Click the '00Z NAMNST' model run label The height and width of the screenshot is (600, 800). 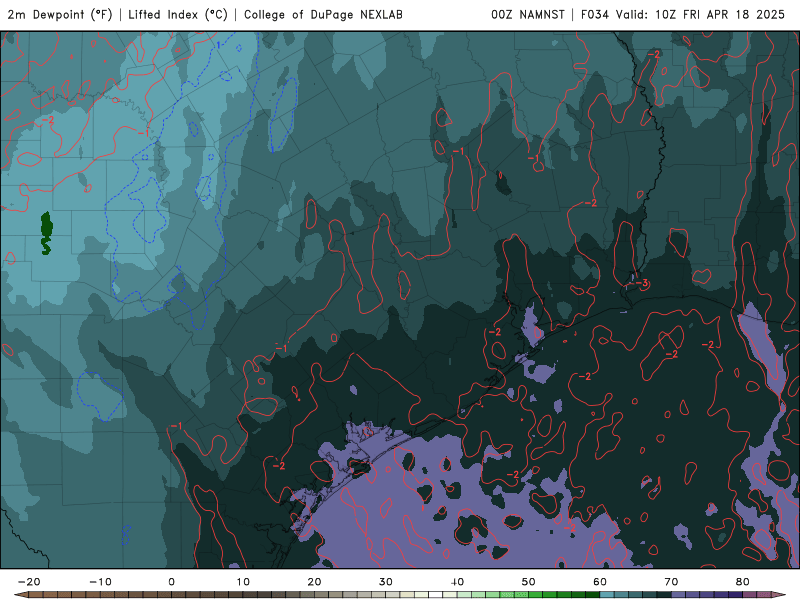click(x=528, y=14)
